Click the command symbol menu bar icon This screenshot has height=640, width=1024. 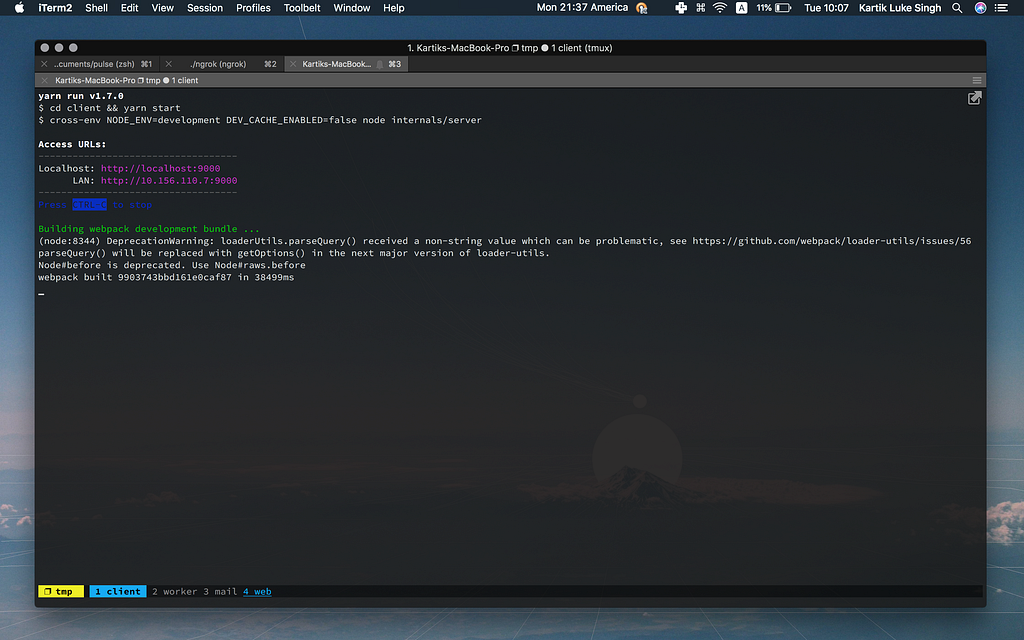coord(700,8)
